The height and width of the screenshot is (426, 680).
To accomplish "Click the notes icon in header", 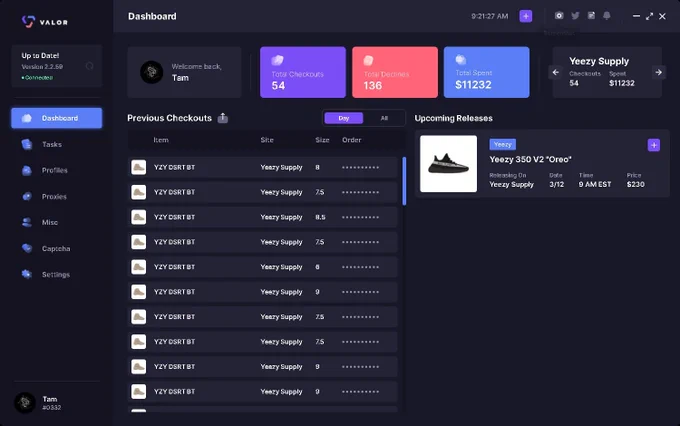I will (591, 16).
